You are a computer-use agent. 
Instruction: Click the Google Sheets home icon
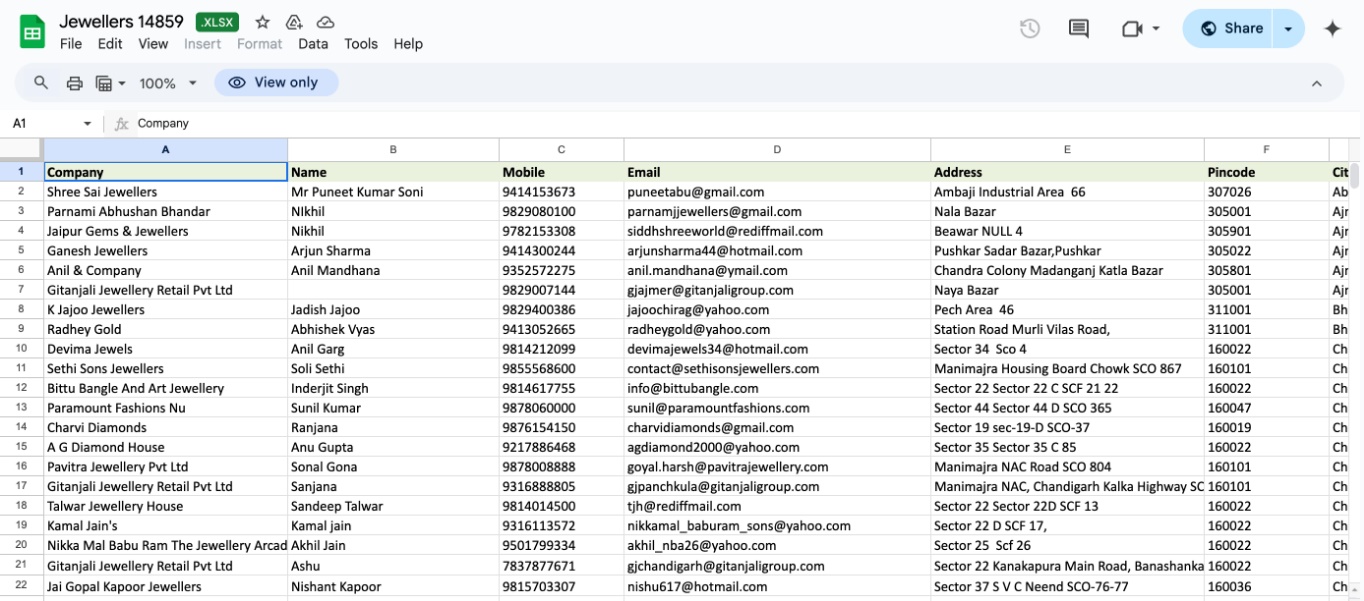pyautogui.click(x=33, y=31)
